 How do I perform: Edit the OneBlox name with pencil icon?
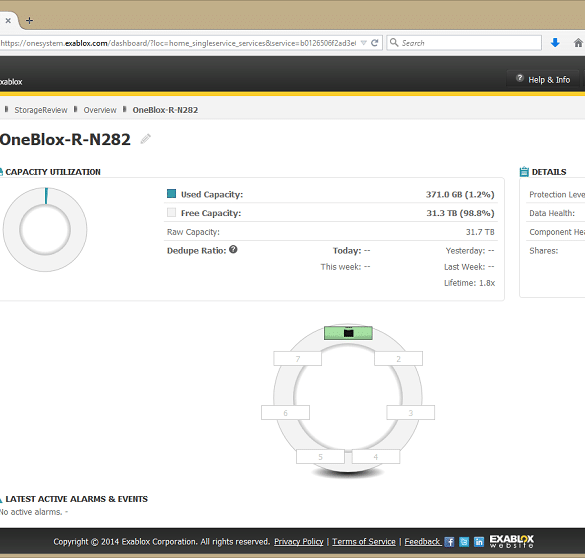(x=146, y=139)
